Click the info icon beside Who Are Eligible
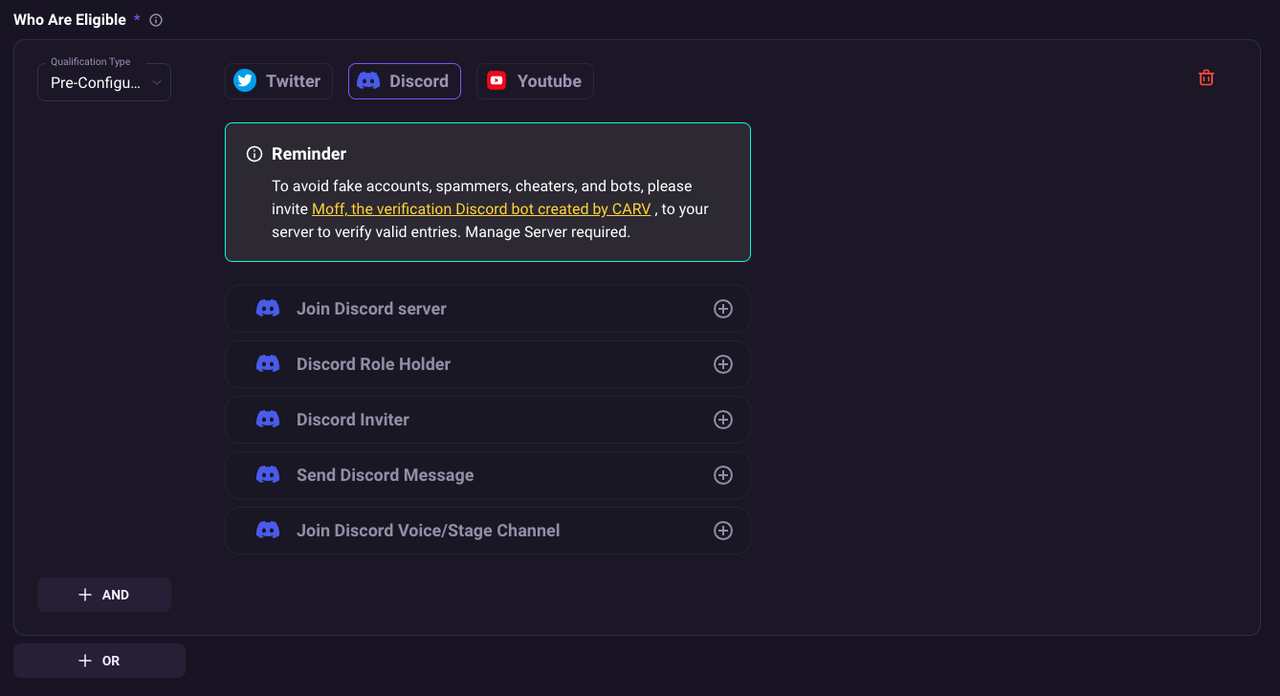Image resolution: width=1280 pixels, height=696 pixels. (x=155, y=19)
